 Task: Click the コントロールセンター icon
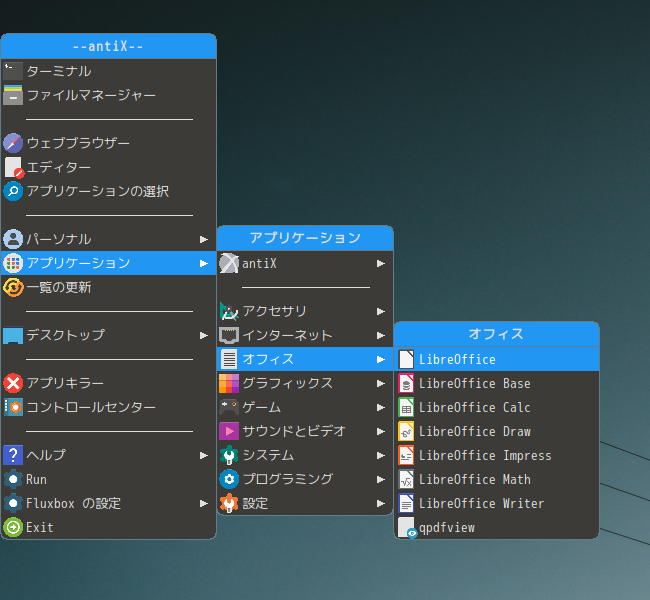13,407
